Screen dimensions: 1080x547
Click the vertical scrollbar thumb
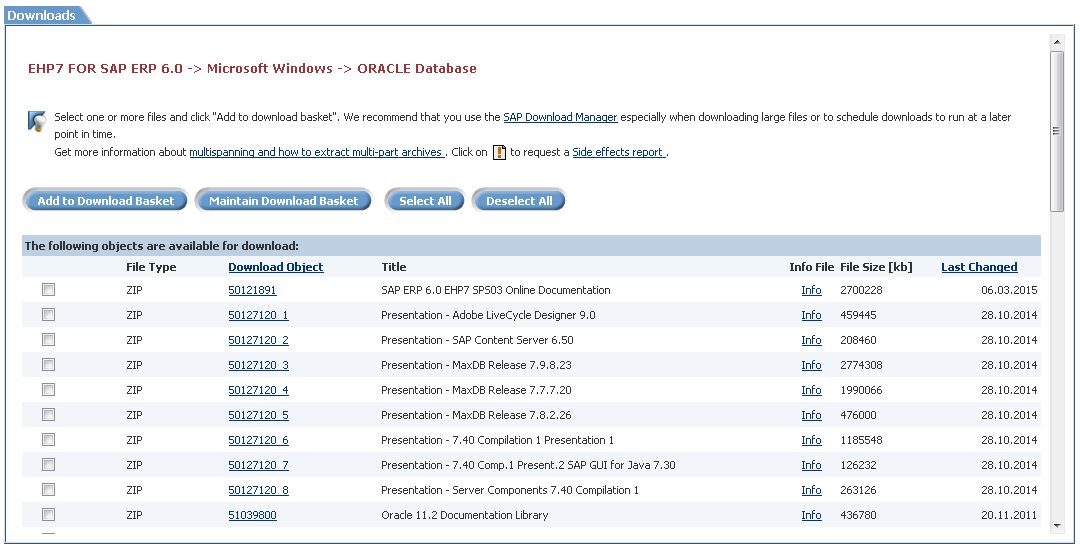tap(1057, 131)
